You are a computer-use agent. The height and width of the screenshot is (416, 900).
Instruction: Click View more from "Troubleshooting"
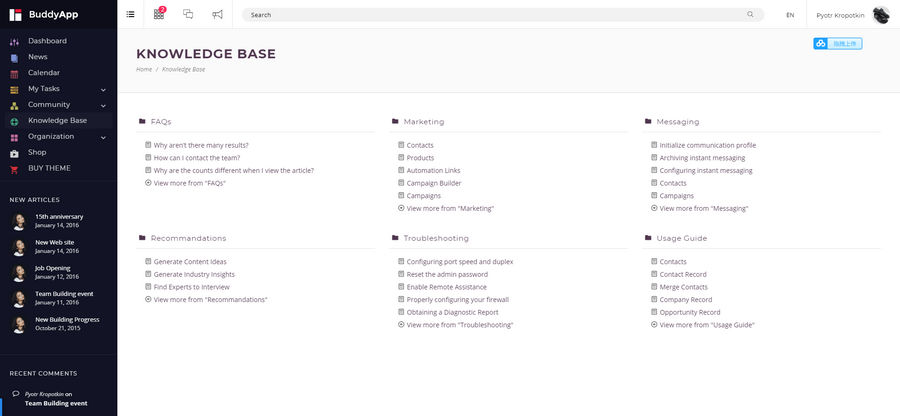click(460, 325)
